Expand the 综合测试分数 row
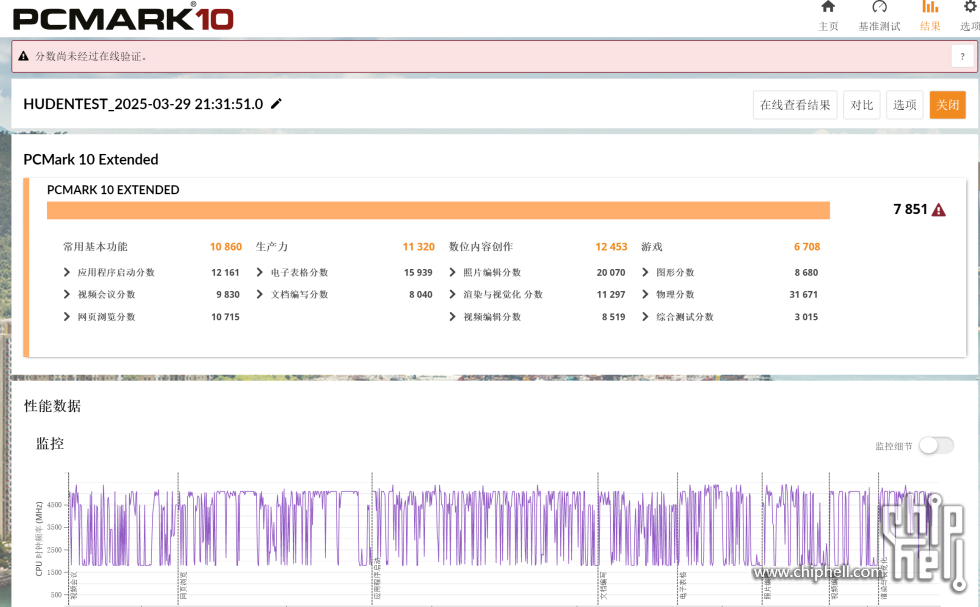 pyautogui.click(x=646, y=317)
